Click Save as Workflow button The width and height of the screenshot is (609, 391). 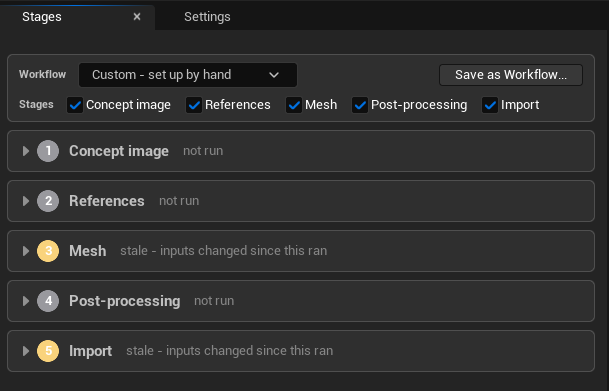(x=511, y=75)
